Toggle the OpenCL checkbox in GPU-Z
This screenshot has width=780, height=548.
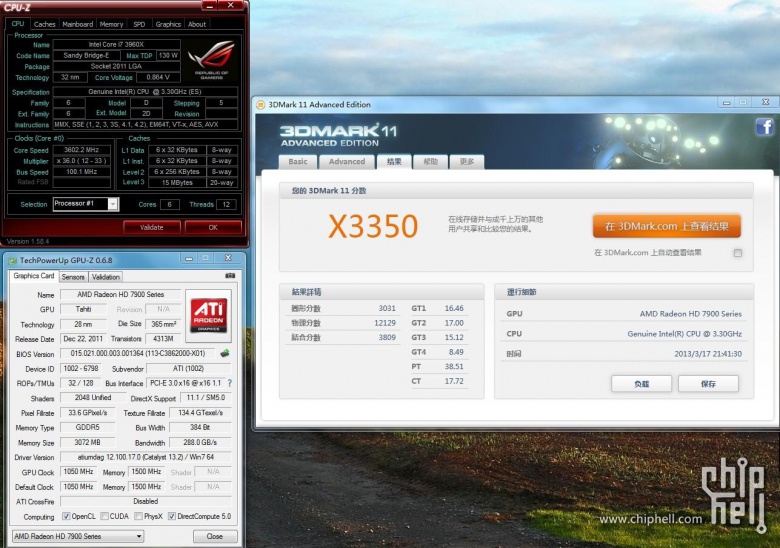click(x=66, y=516)
